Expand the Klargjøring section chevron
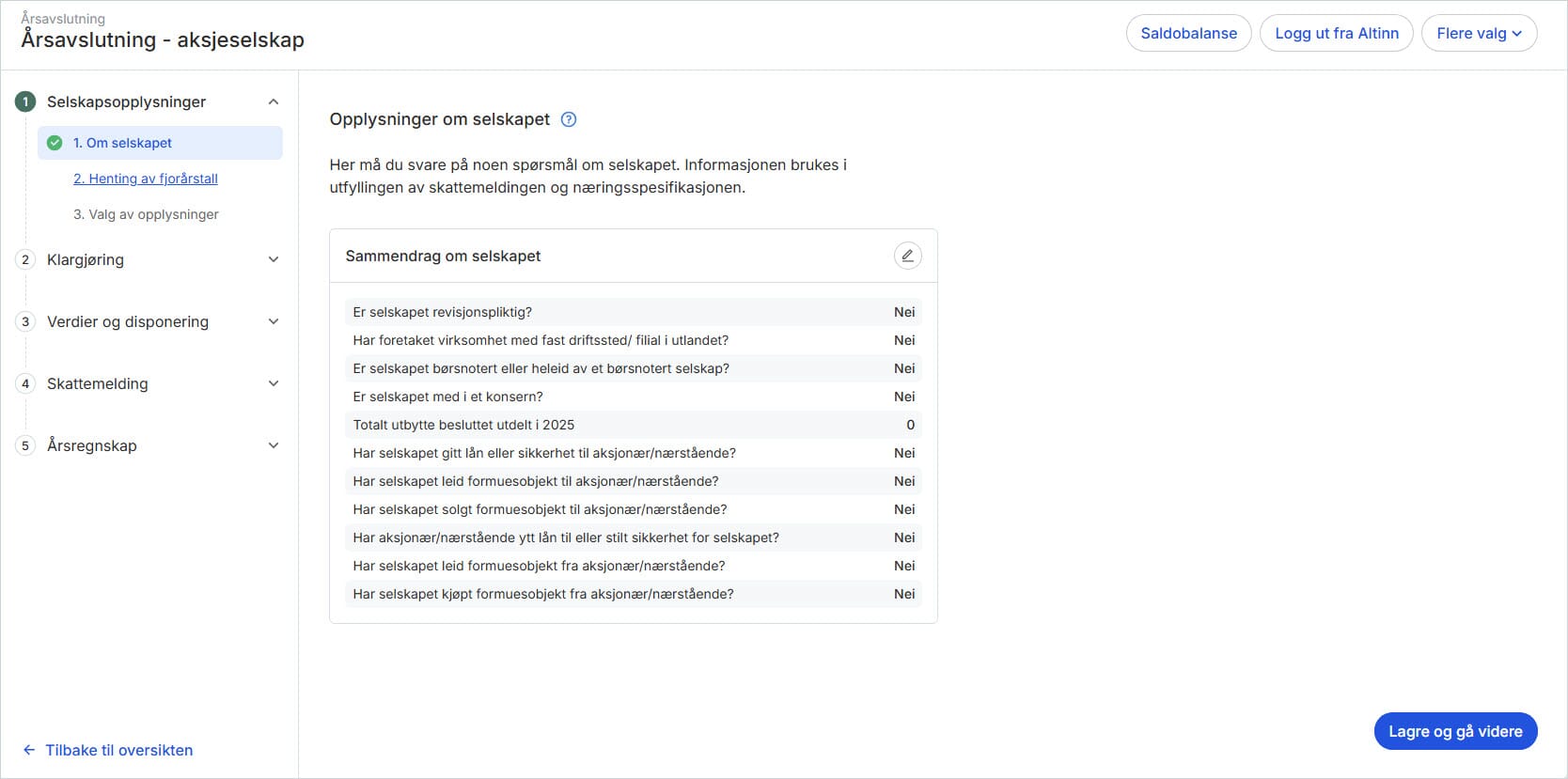1568x779 pixels. pyautogui.click(x=274, y=259)
